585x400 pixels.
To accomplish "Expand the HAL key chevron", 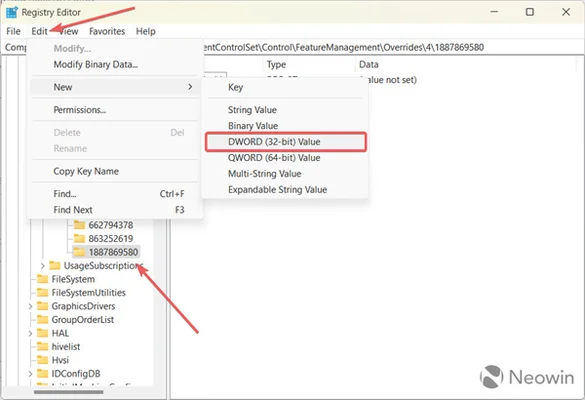I will click(30, 333).
